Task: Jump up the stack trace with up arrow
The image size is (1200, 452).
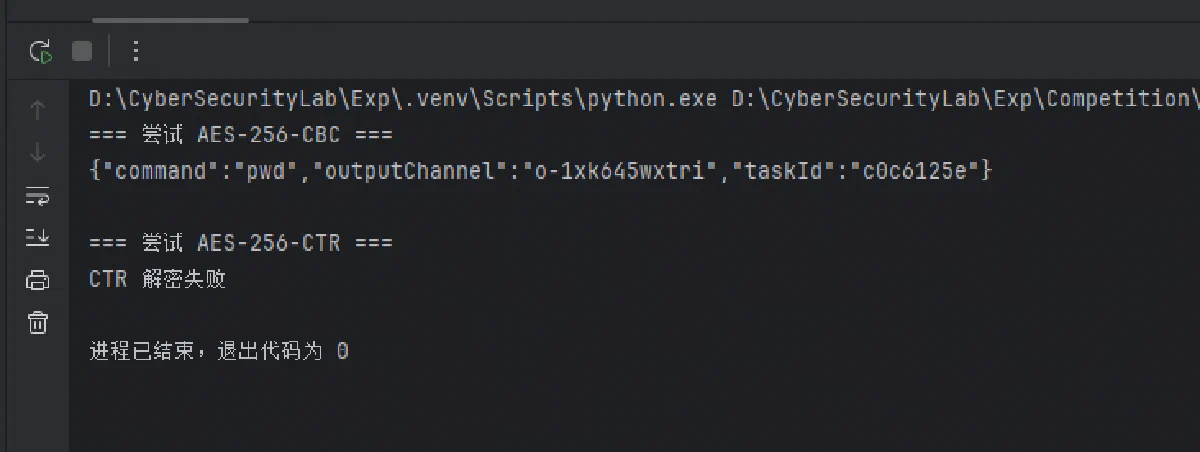Action: [x=38, y=111]
